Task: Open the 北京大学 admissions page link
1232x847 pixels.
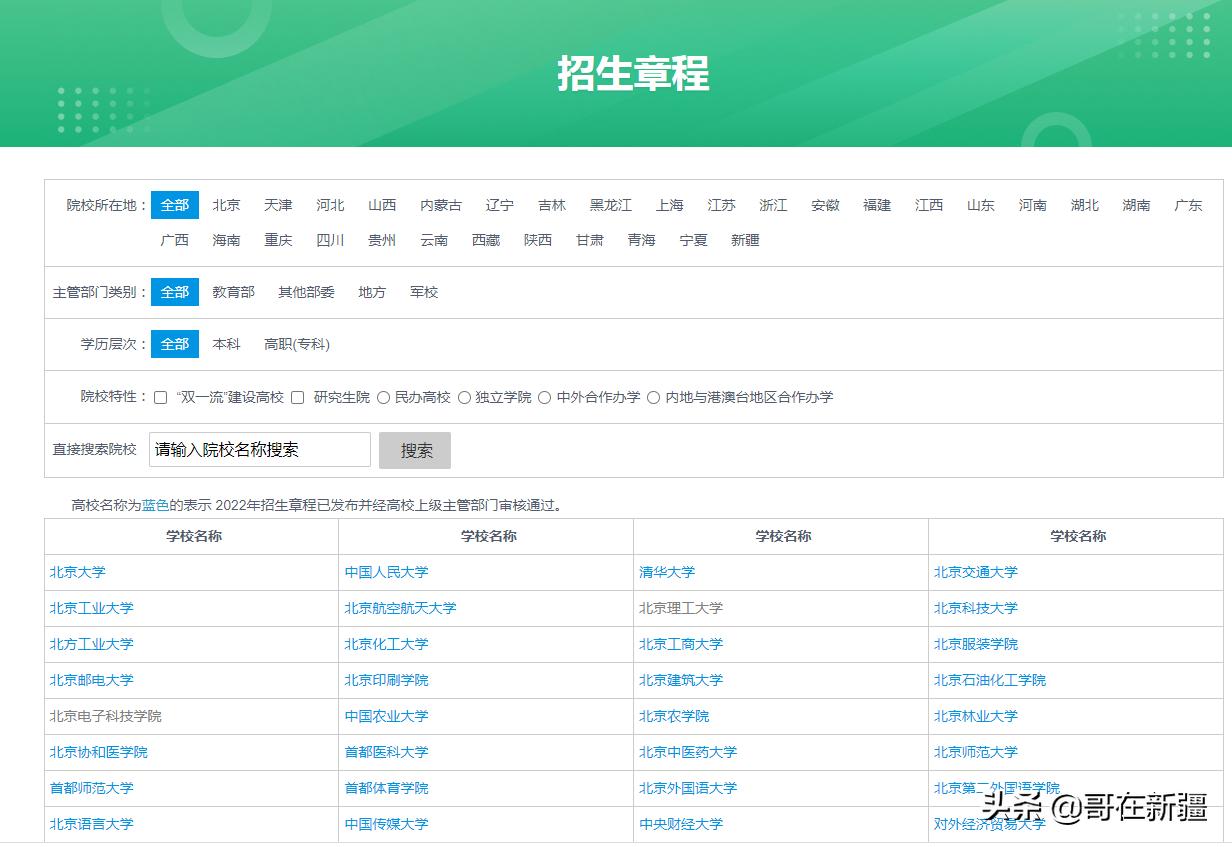Action: coord(77,572)
